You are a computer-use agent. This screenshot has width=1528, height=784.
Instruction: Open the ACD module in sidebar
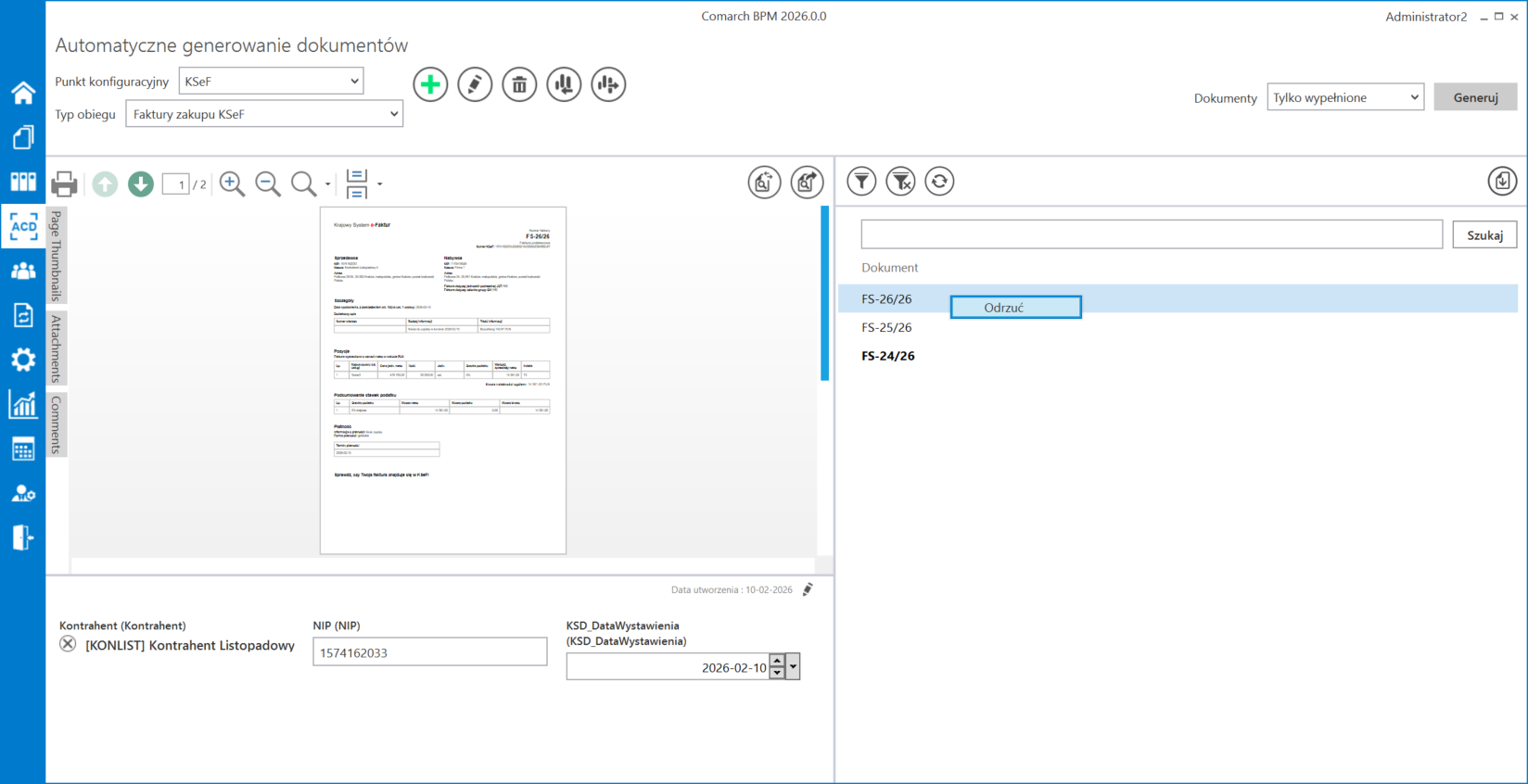[x=23, y=226]
